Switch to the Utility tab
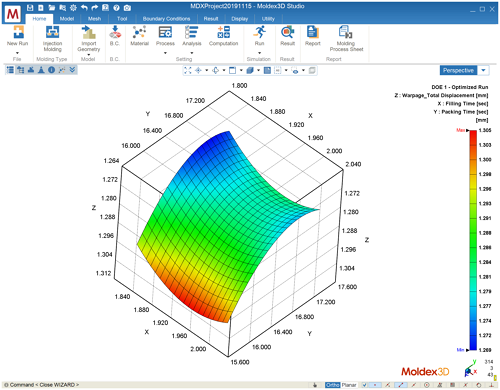This screenshot has height=390, width=500. (268, 19)
